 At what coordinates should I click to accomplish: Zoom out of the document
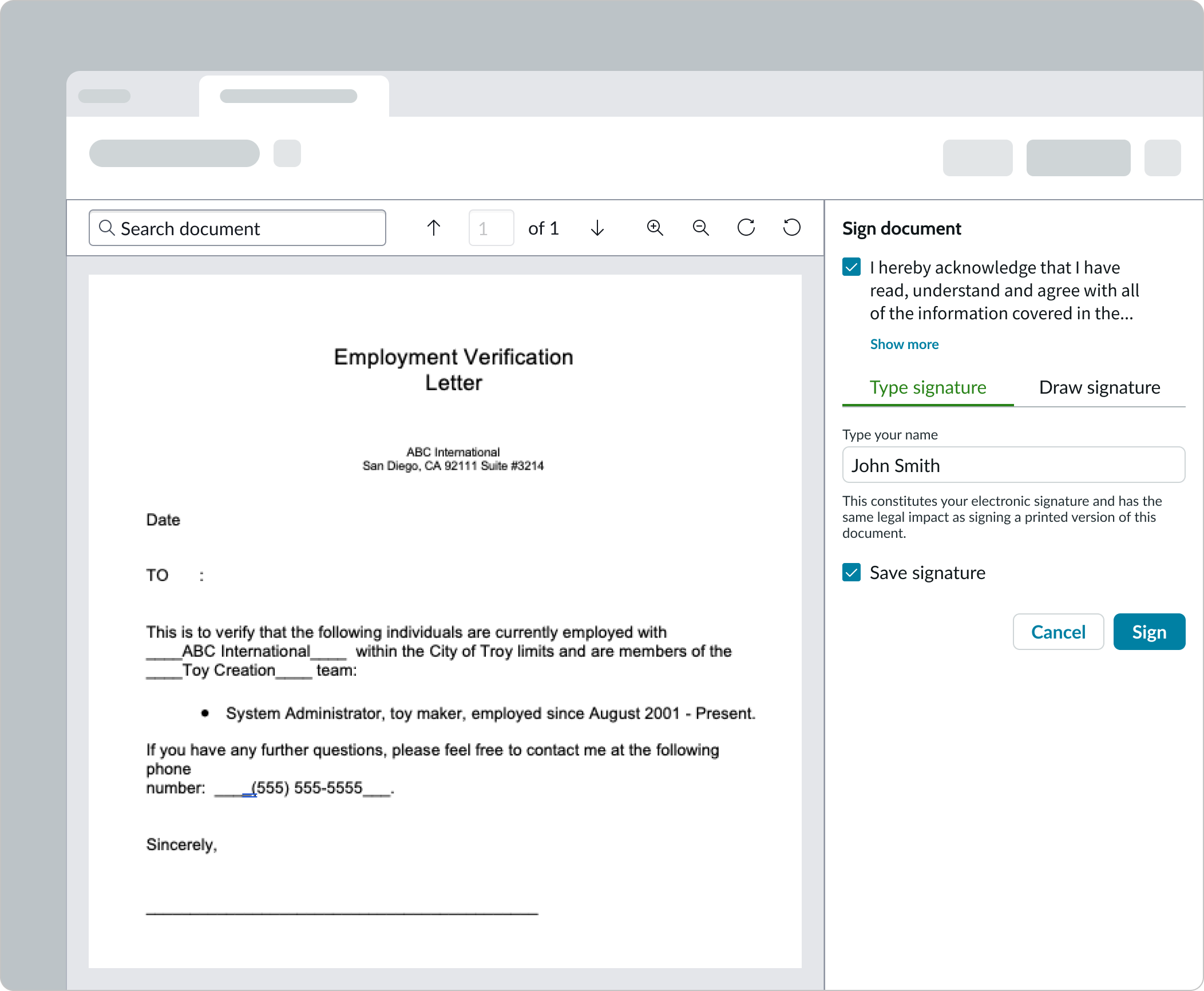(x=700, y=228)
